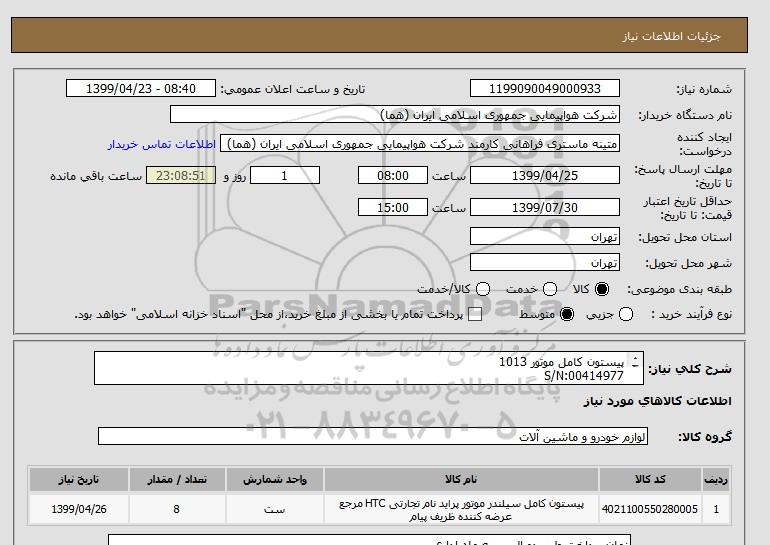
Task: Open buyer contact information link
Action: (162, 145)
